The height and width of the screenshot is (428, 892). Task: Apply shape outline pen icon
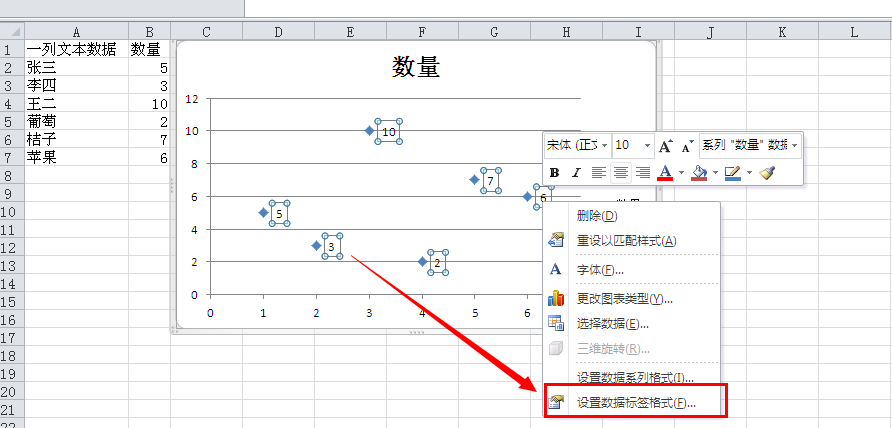point(733,172)
